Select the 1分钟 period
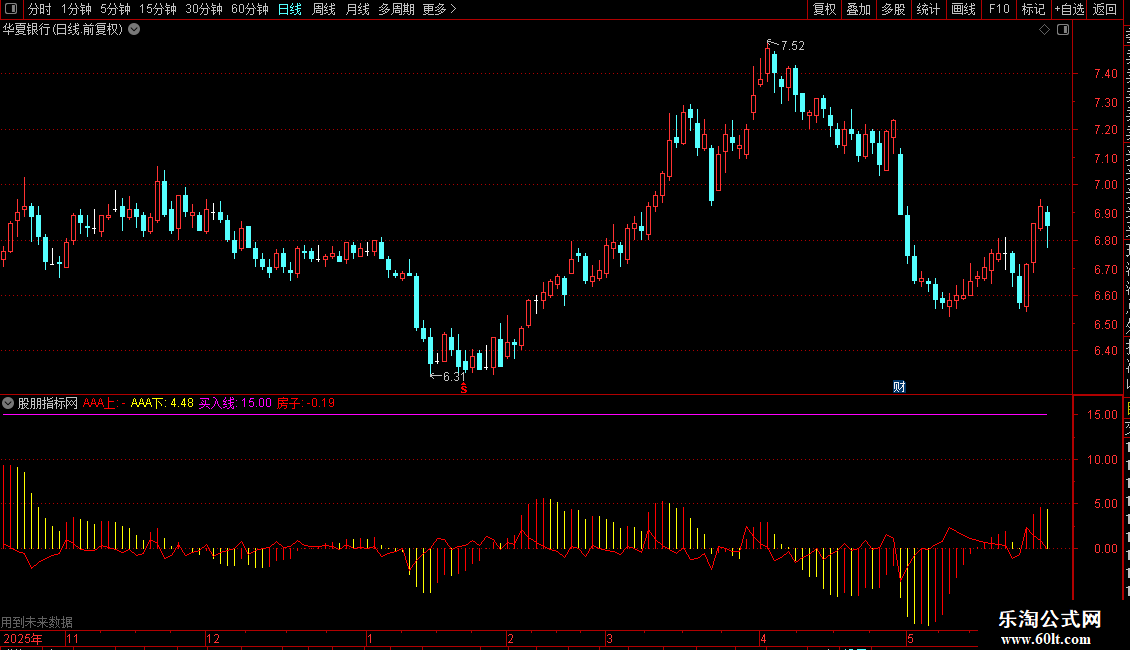The image size is (1130, 650). 76,9
